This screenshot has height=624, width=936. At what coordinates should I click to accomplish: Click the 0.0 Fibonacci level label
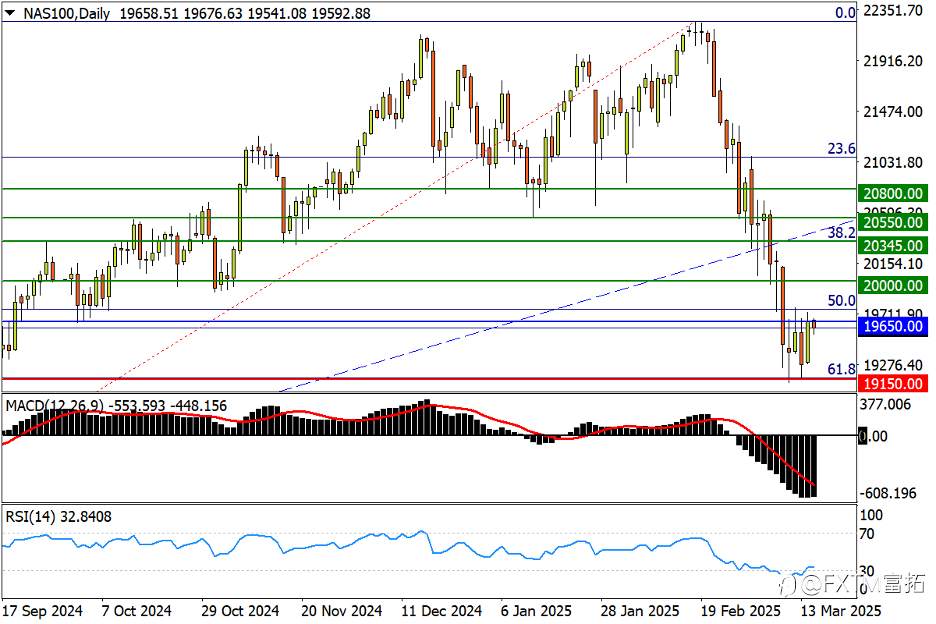(x=845, y=13)
